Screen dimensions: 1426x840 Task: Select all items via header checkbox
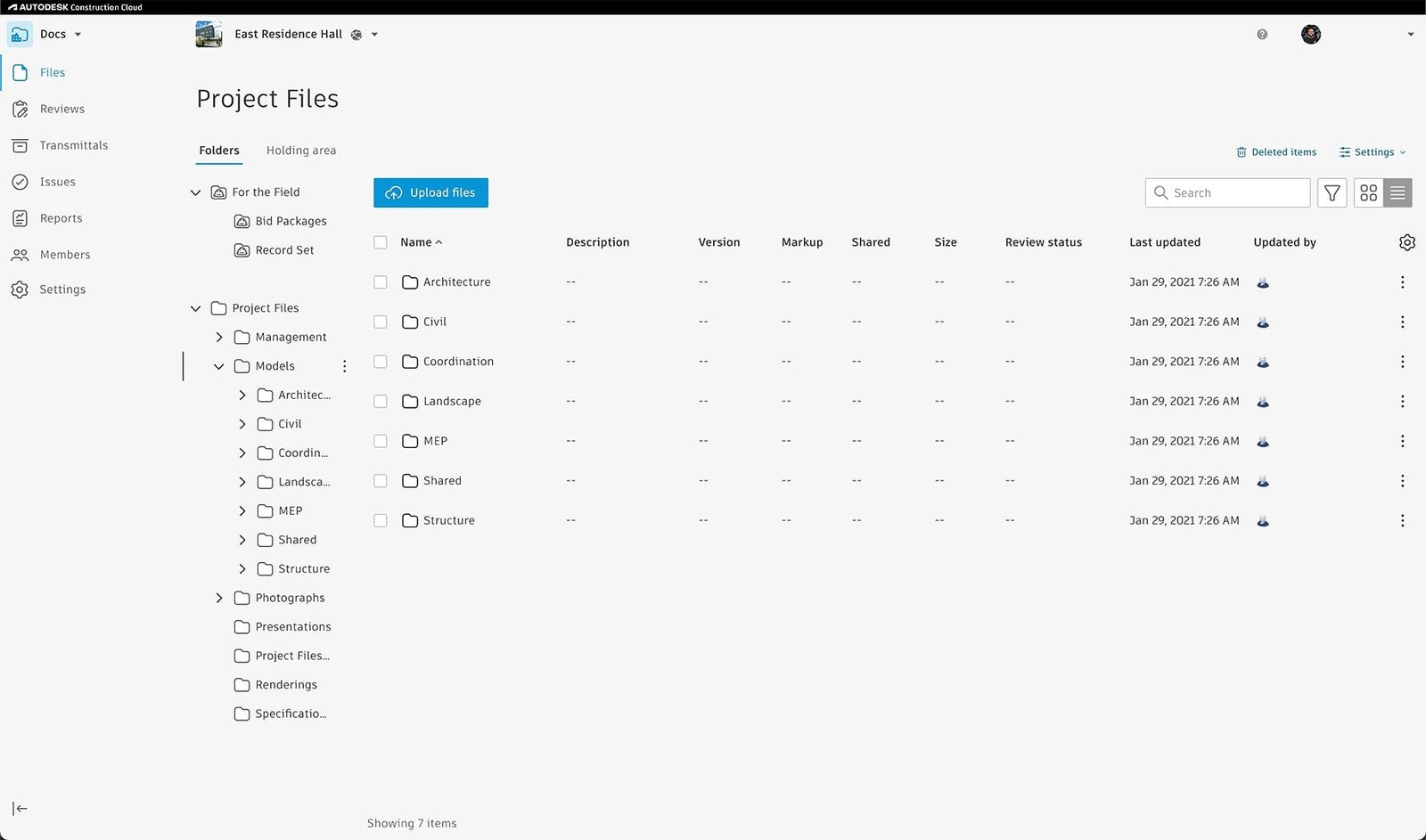[381, 242]
